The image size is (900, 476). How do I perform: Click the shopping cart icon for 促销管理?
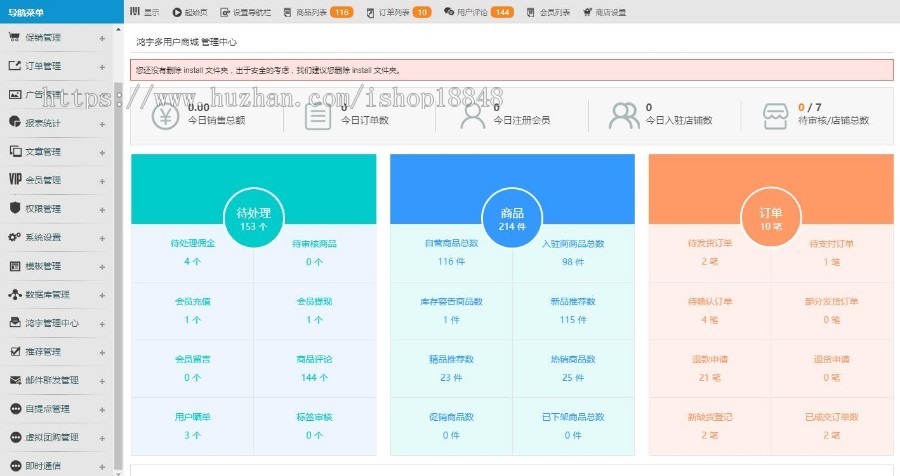coord(14,37)
